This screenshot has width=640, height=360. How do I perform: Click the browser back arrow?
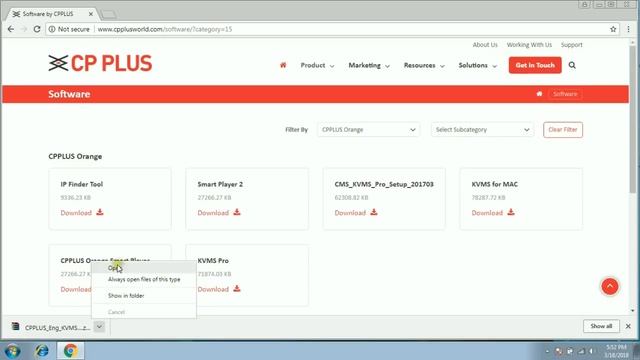(x=11, y=29)
